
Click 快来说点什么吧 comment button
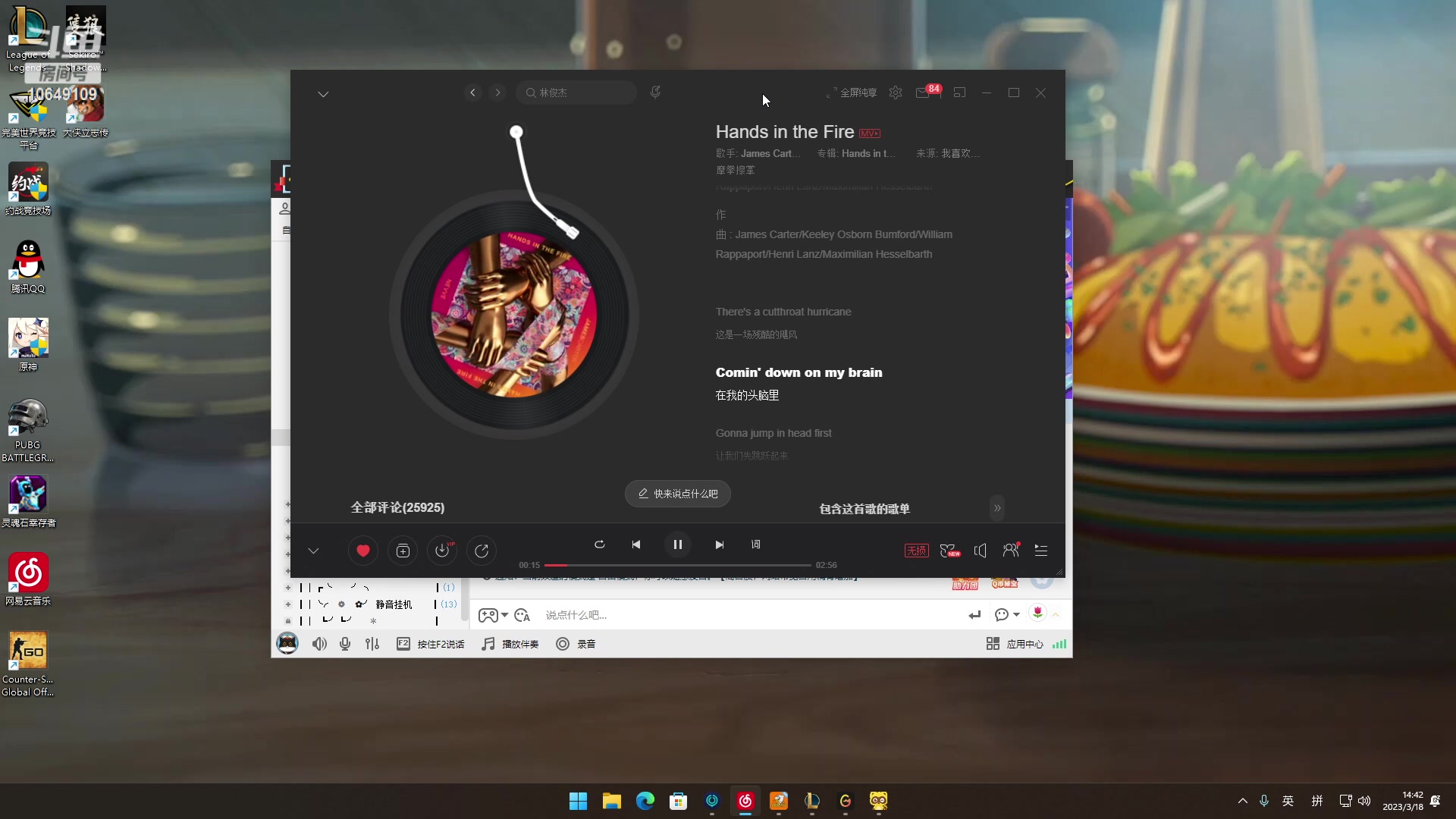[x=677, y=494]
